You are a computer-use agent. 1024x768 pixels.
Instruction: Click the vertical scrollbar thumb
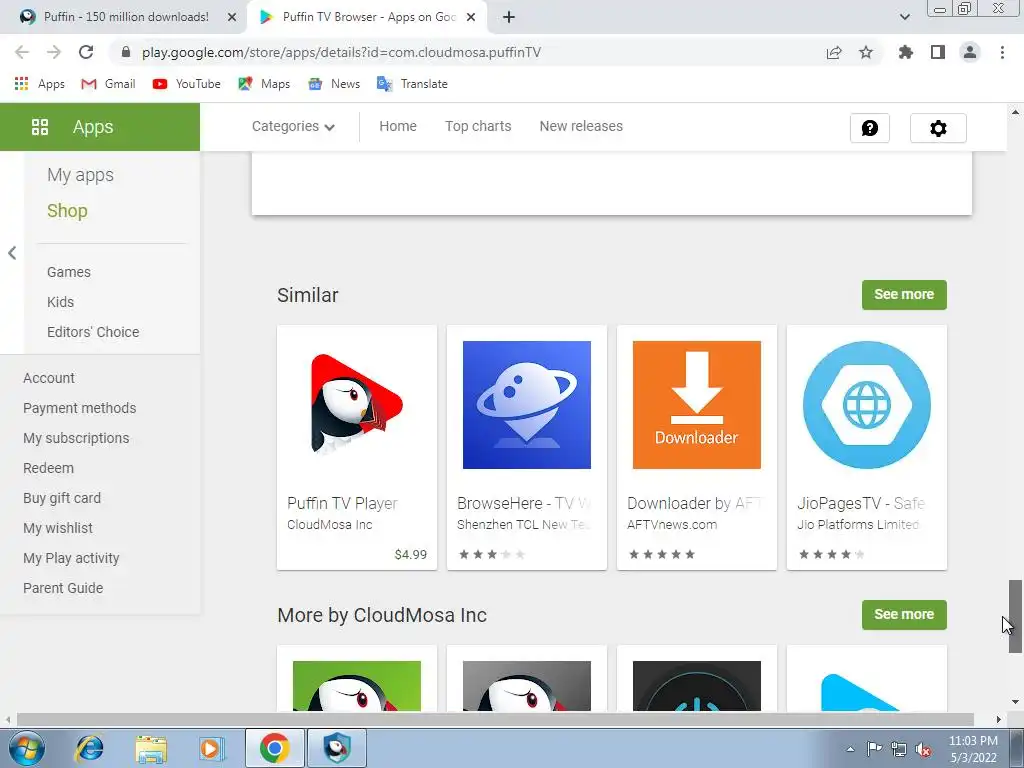click(1015, 616)
